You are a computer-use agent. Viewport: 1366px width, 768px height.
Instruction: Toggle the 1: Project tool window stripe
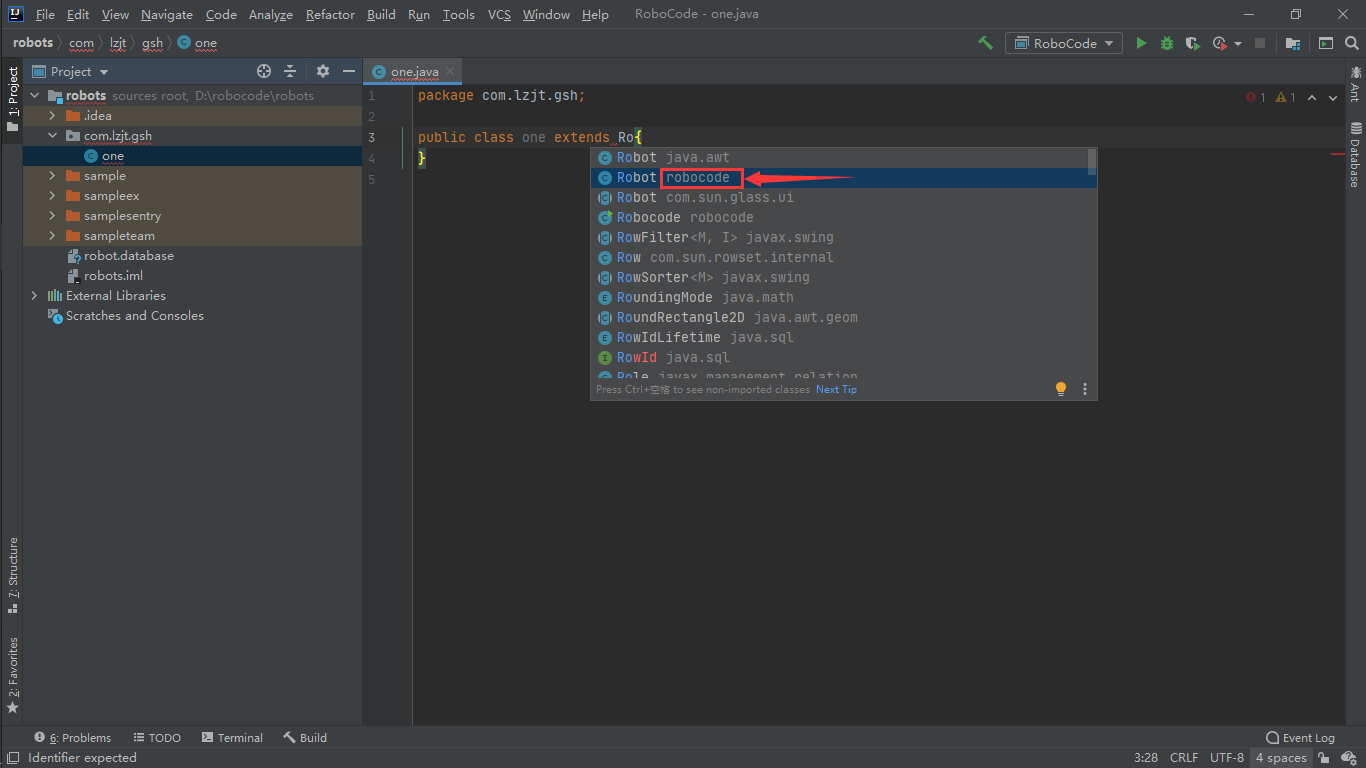point(12,100)
